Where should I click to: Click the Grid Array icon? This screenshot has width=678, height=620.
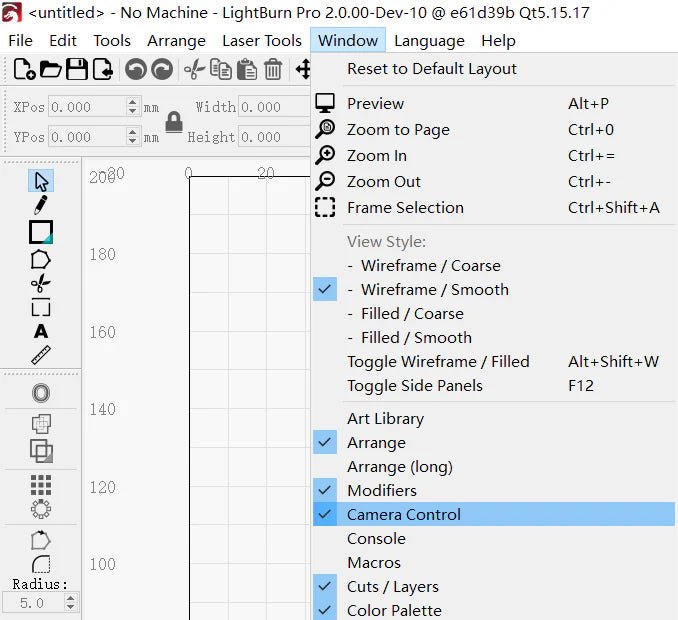(x=41, y=485)
